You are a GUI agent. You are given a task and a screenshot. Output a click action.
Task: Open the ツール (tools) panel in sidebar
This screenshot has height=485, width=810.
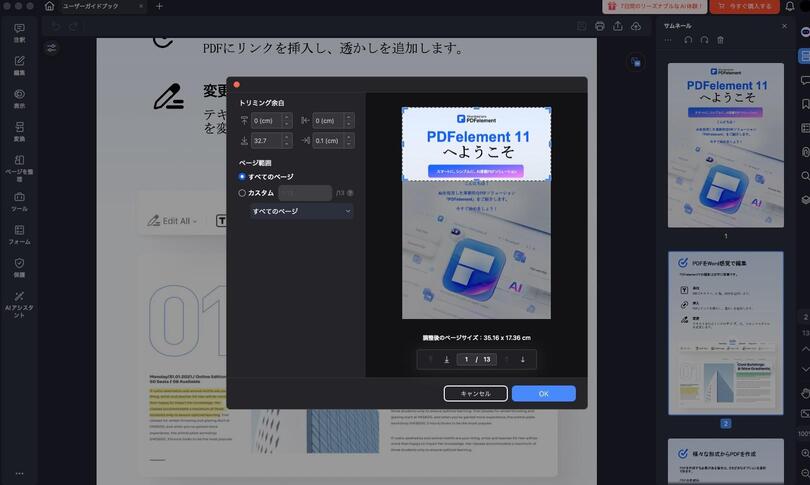[19, 202]
